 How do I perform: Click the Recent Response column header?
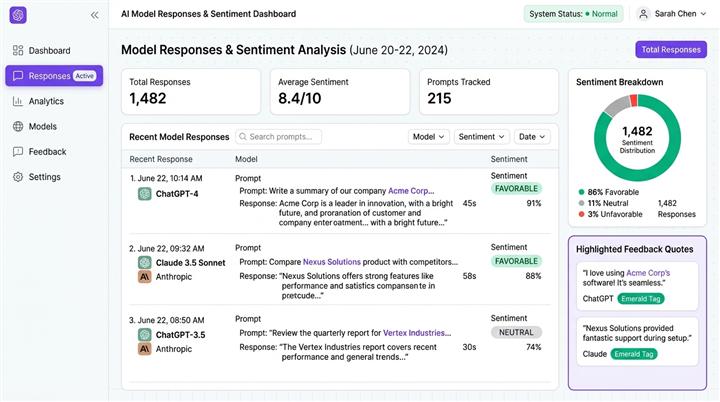pyautogui.click(x=161, y=159)
